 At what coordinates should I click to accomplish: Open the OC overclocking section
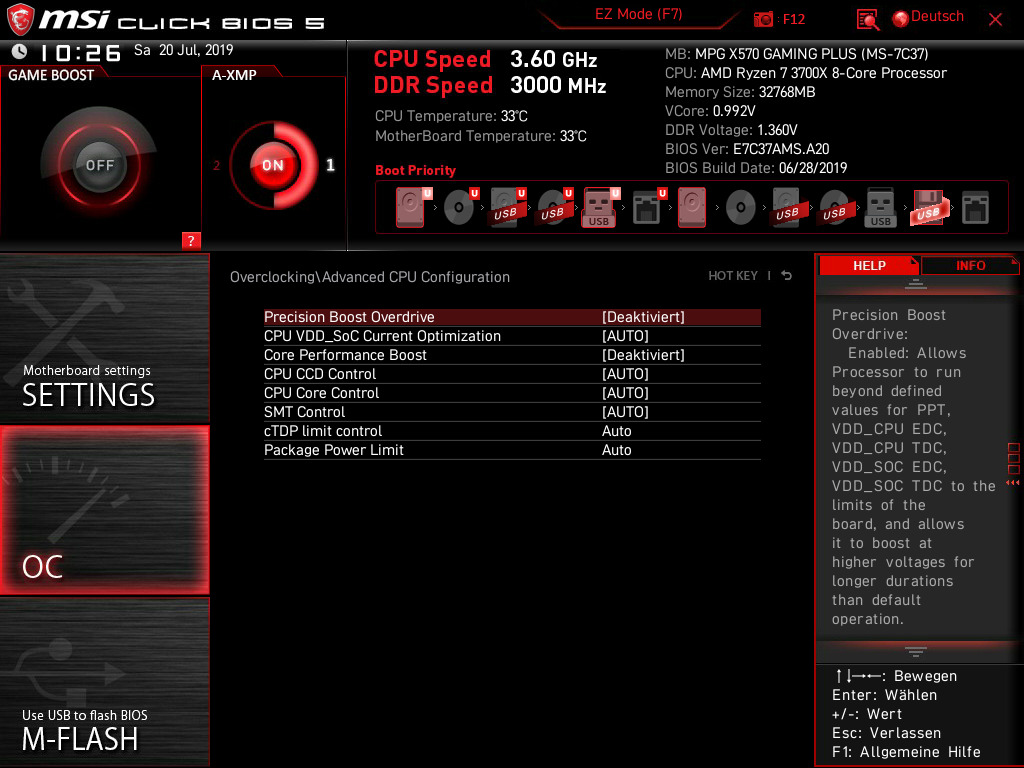pos(104,510)
